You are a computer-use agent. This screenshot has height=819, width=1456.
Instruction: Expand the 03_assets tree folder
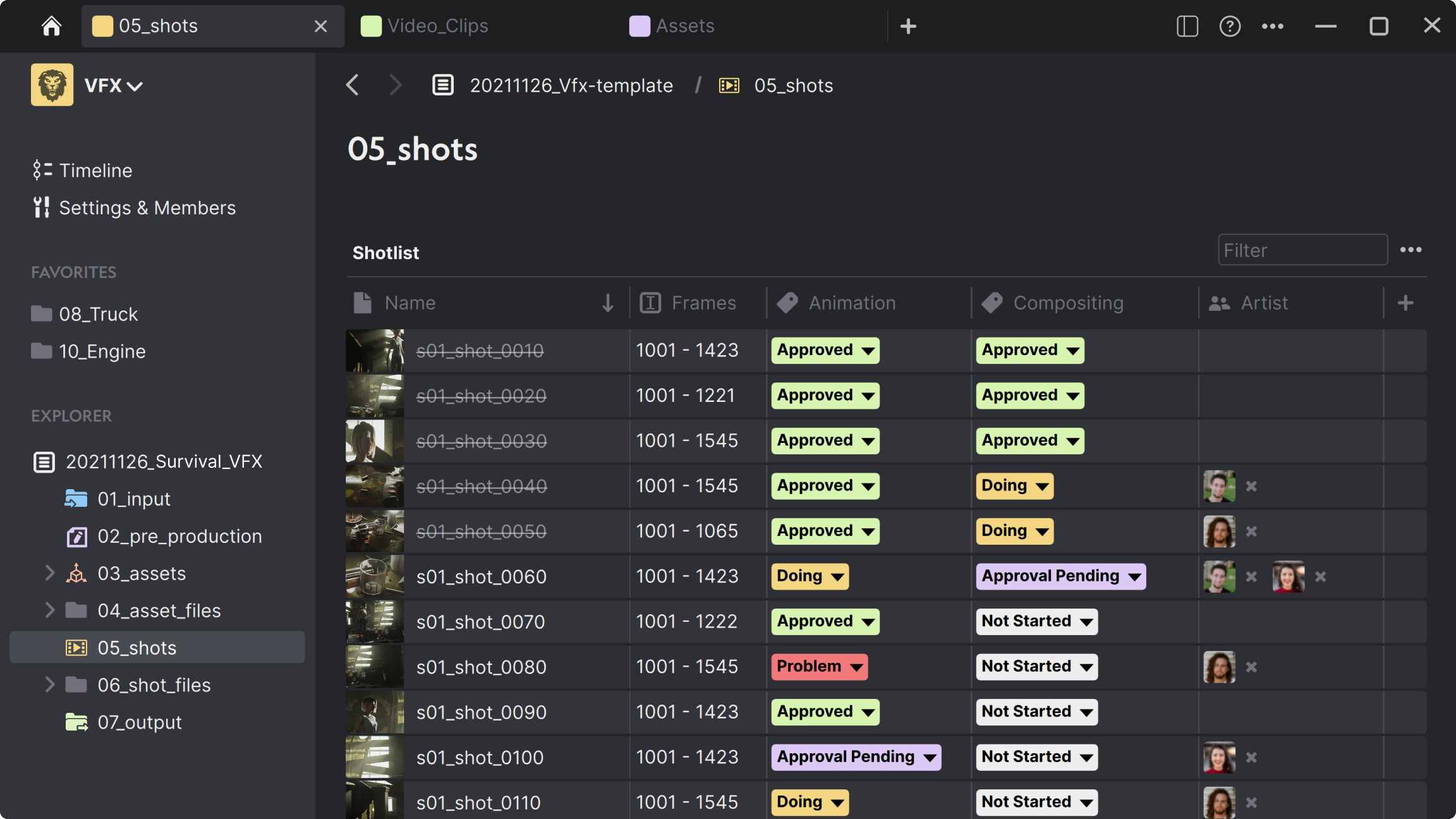click(50, 573)
